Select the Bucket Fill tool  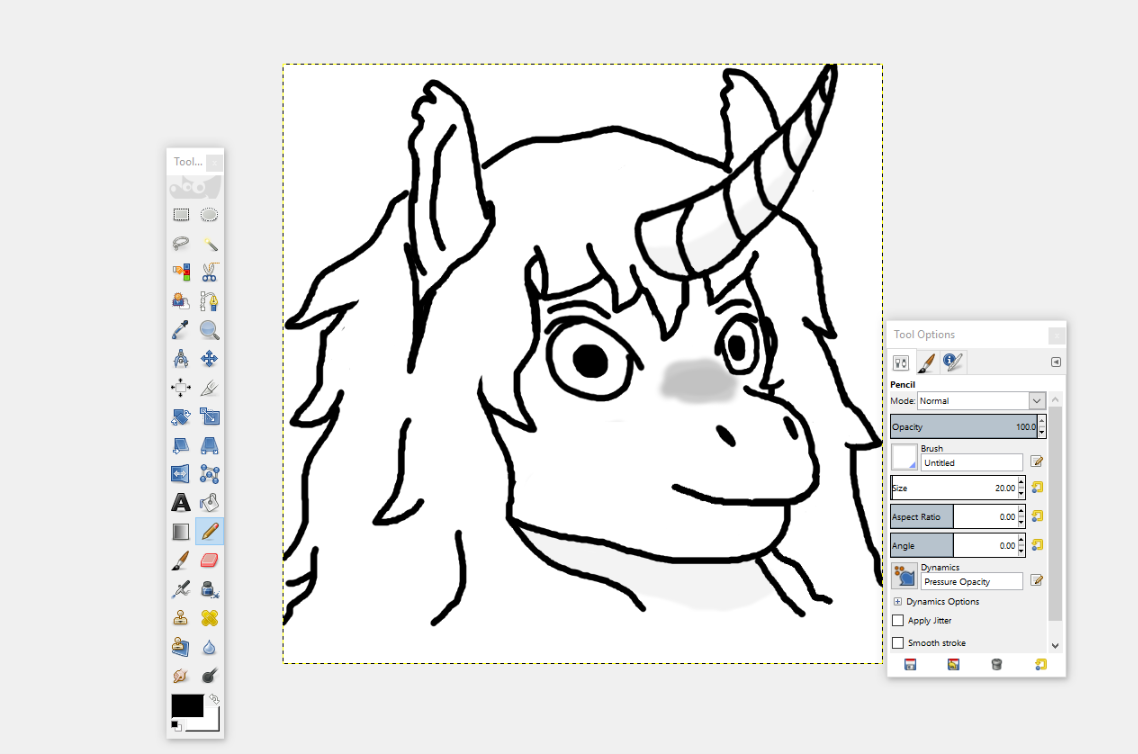coord(209,502)
